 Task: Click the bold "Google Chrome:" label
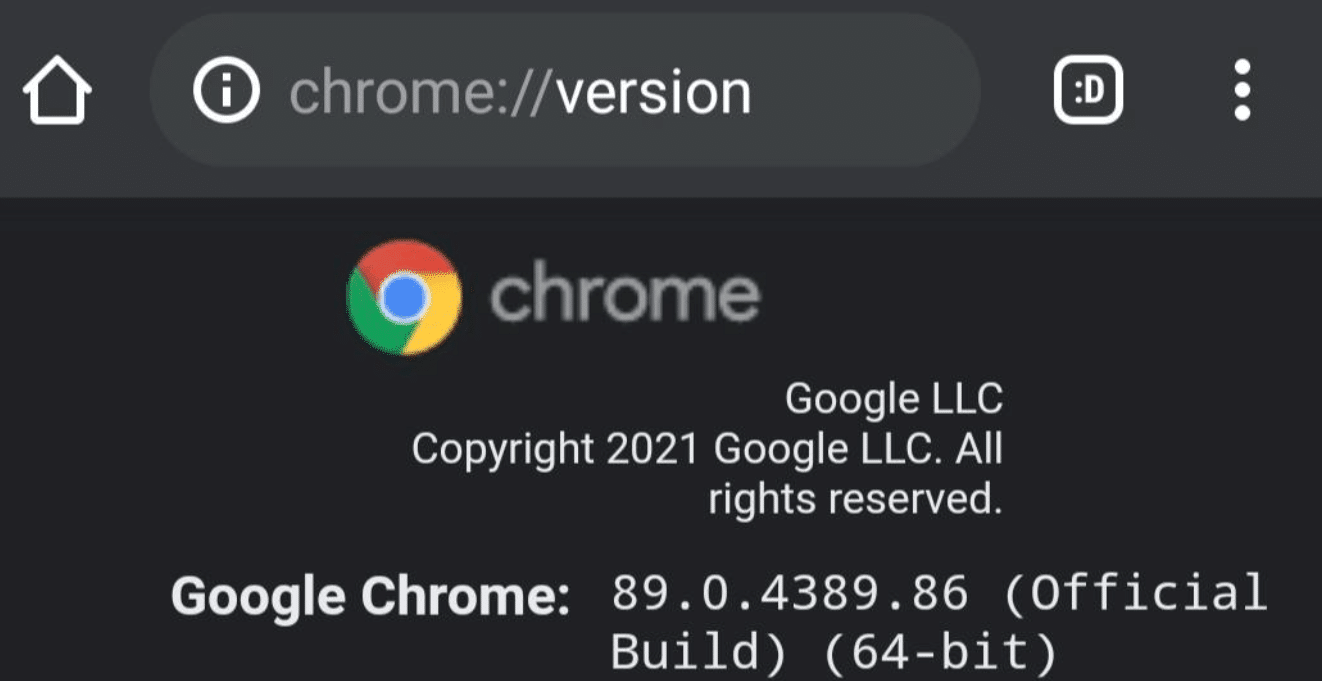pos(370,597)
